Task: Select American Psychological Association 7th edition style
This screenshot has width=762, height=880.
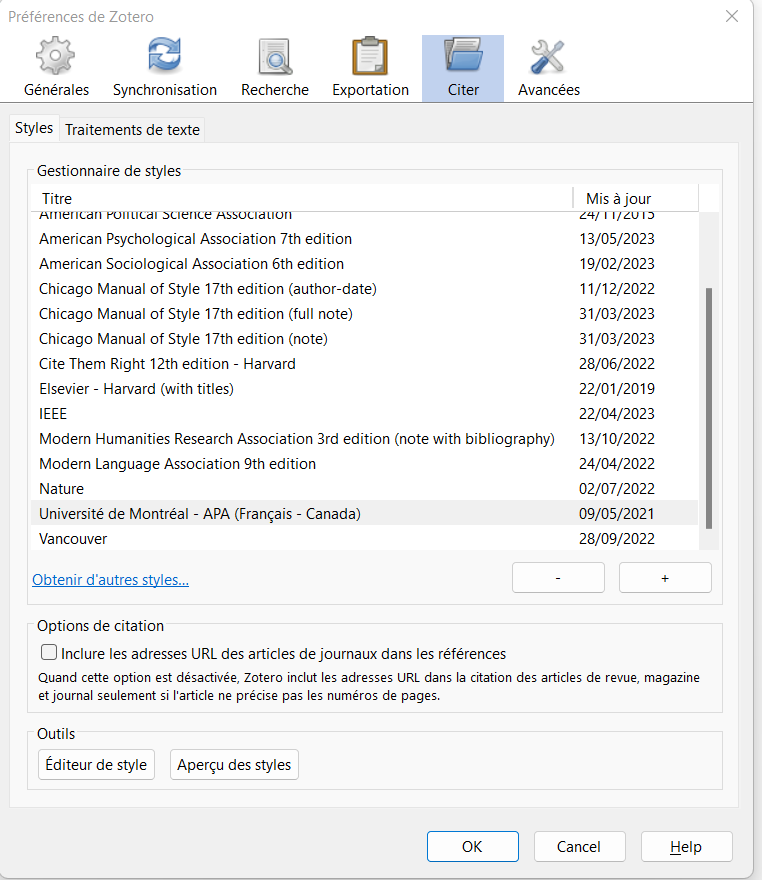Action: tap(365, 239)
